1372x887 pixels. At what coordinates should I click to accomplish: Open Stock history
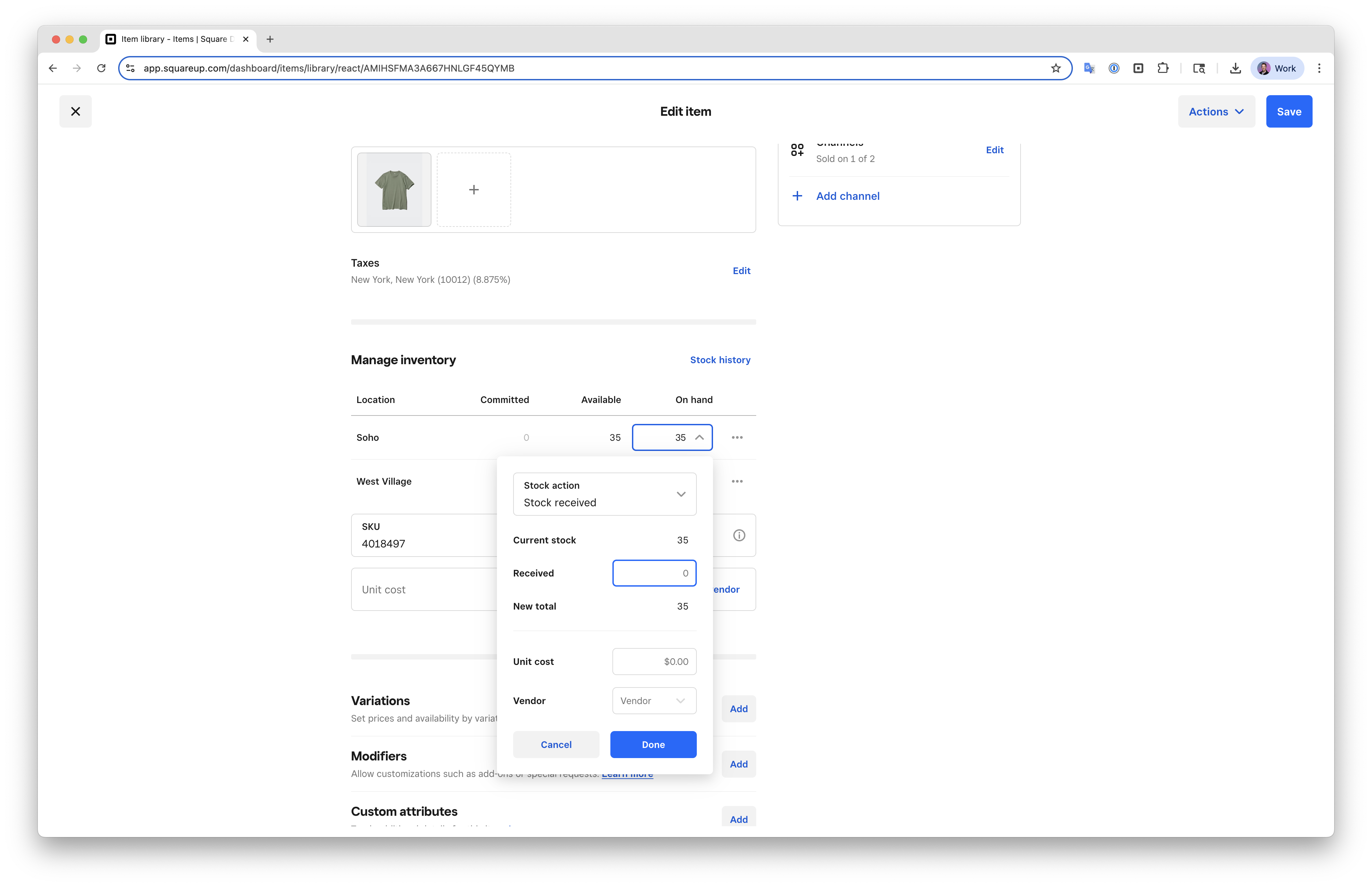720,359
